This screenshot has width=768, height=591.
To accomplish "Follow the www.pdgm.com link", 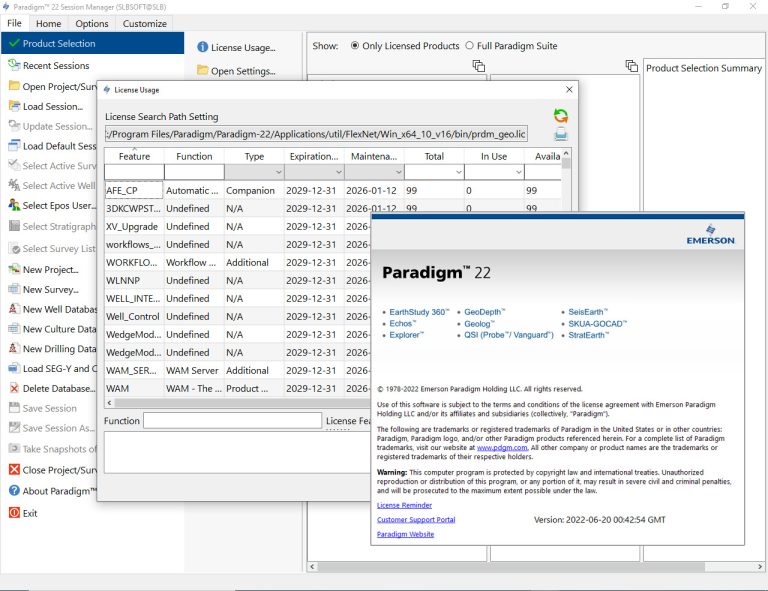I will pyautogui.click(x=502, y=448).
